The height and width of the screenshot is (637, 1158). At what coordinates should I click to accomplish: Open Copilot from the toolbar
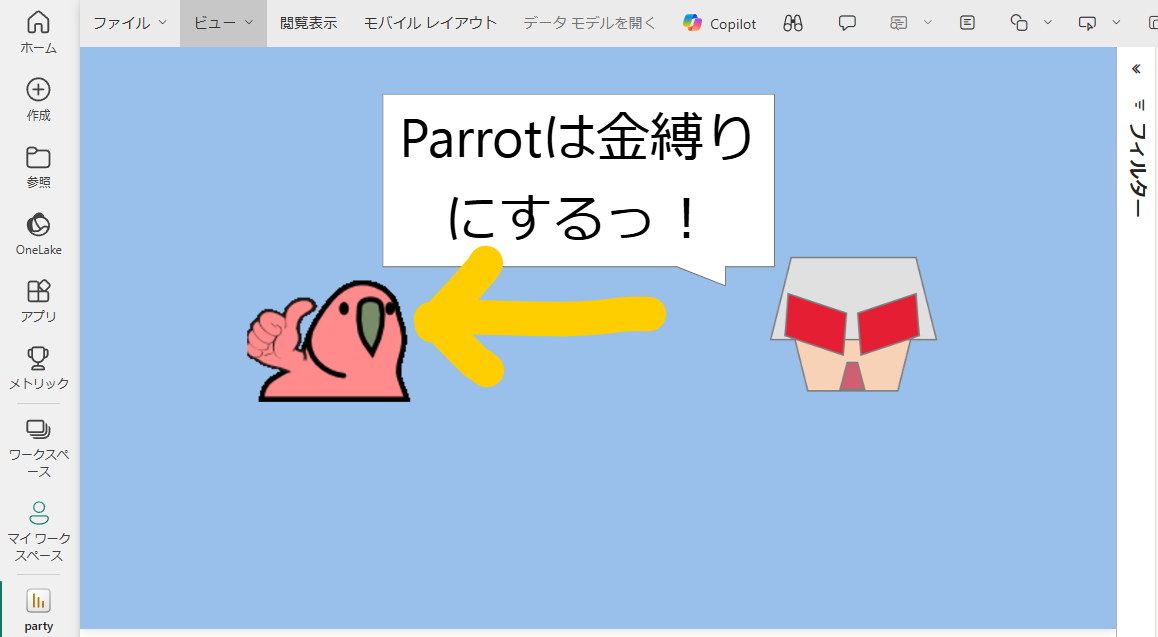(718, 22)
